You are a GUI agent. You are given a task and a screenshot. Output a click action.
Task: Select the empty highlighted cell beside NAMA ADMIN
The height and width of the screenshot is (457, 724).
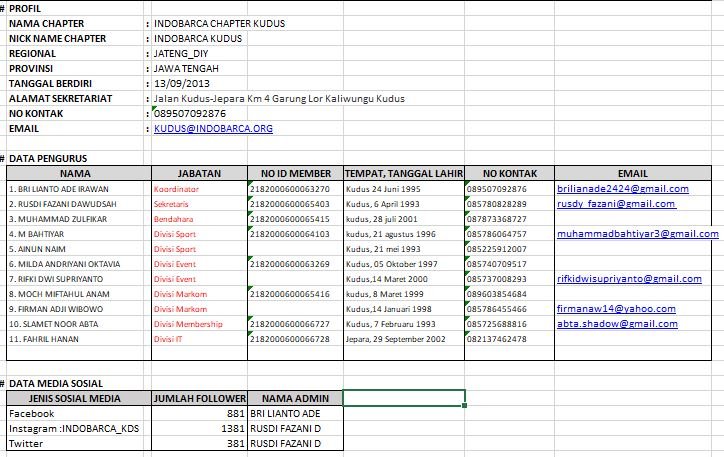(x=404, y=398)
